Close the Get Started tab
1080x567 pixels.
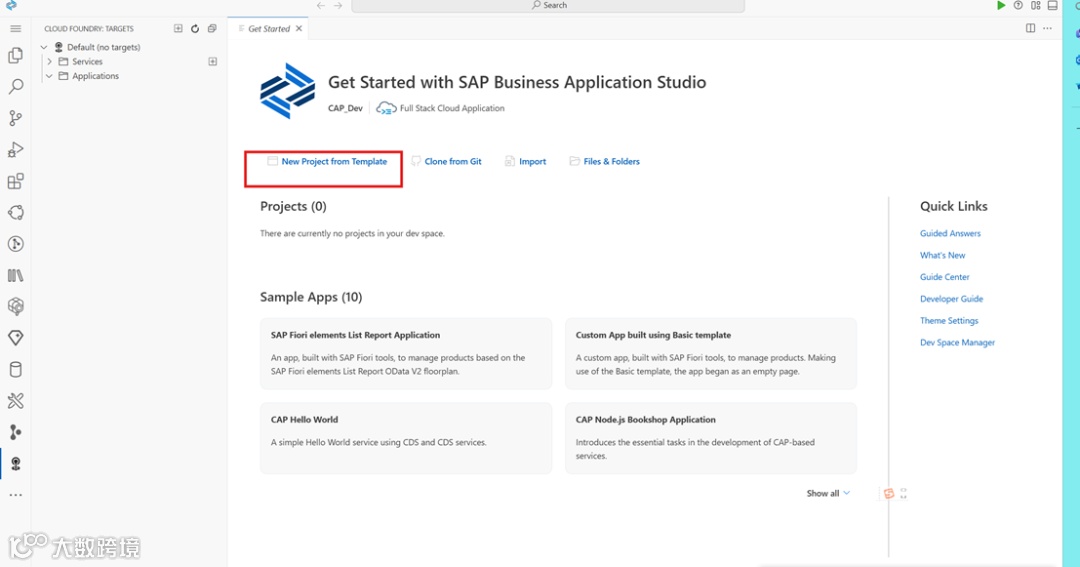pos(299,28)
